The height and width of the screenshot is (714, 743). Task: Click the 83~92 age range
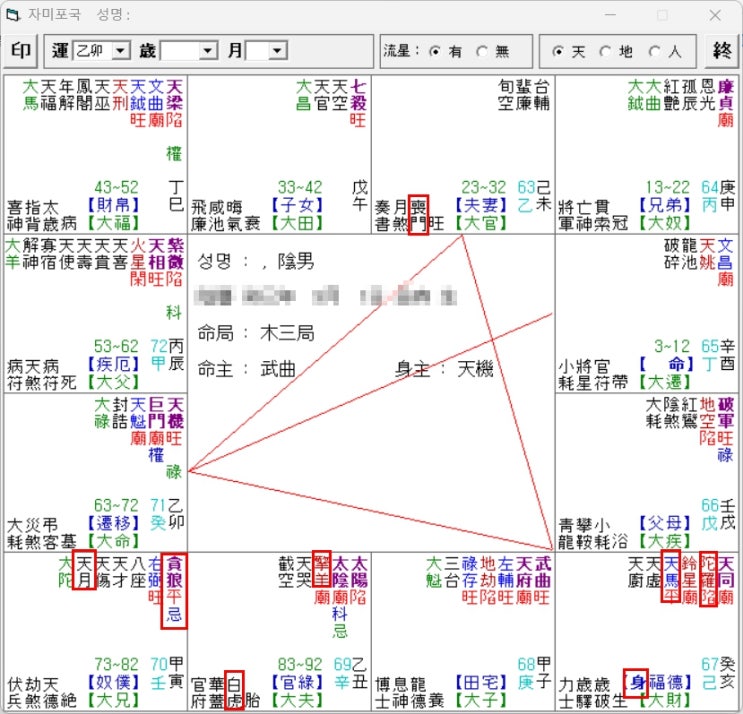(x=300, y=665)
